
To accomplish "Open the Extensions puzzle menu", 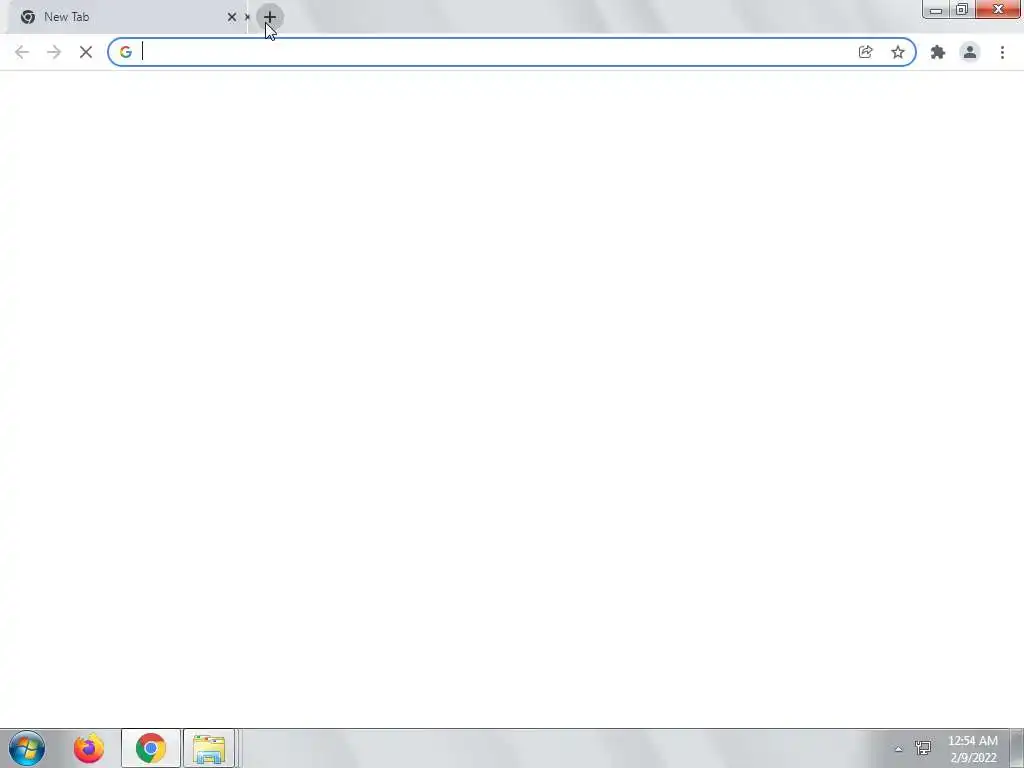I will click(938, 52).
